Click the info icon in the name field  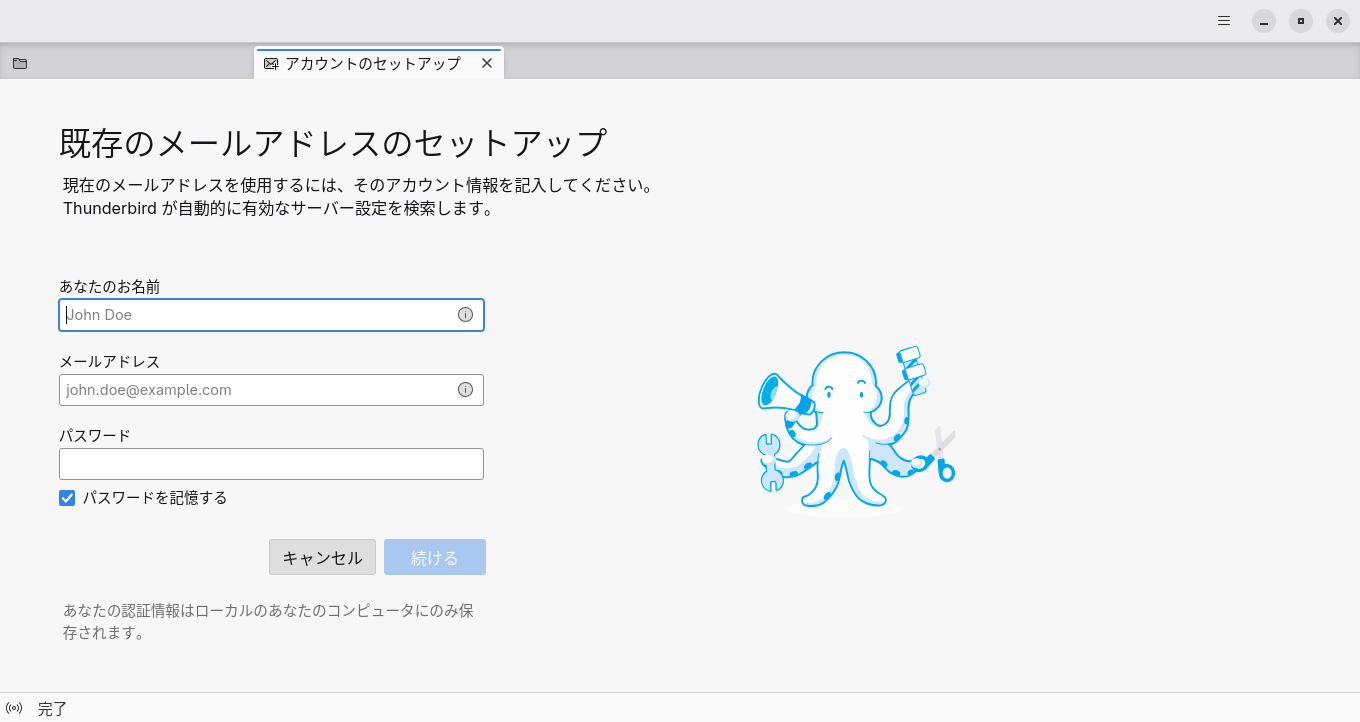(465, 314)
